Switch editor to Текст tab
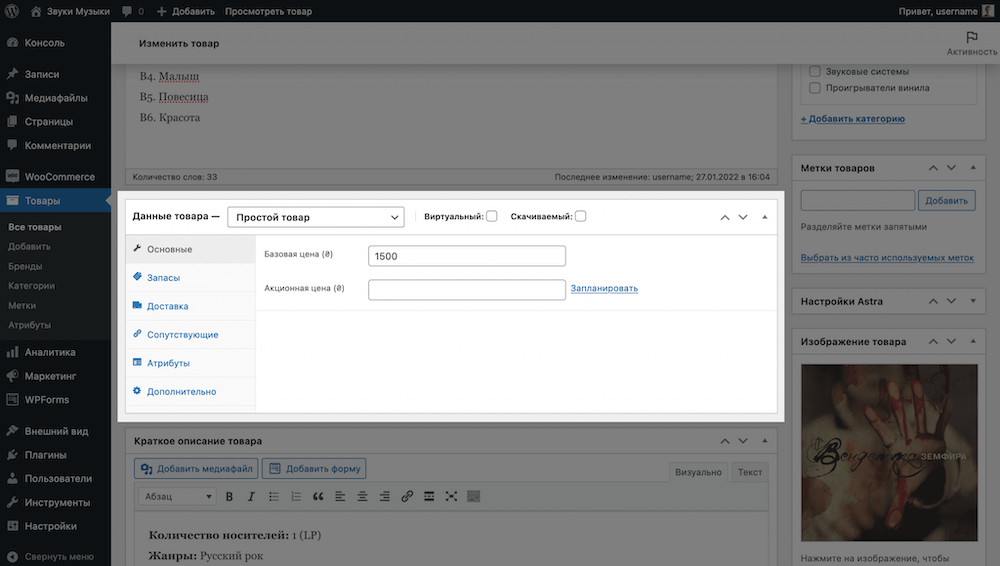Viewport: 1000px width, 566px height. tap(750, 472)
